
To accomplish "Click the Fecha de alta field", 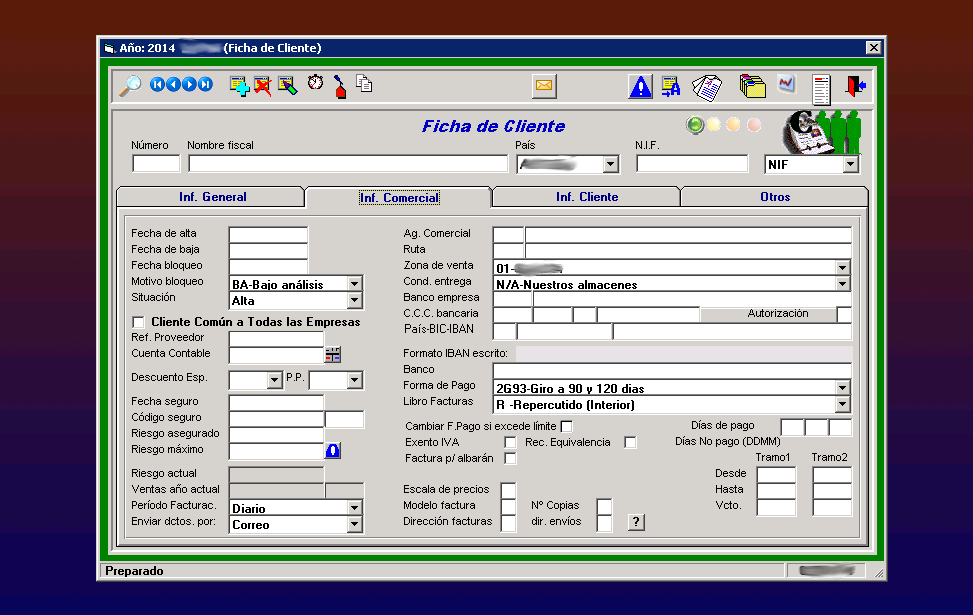I will [268, 235].
